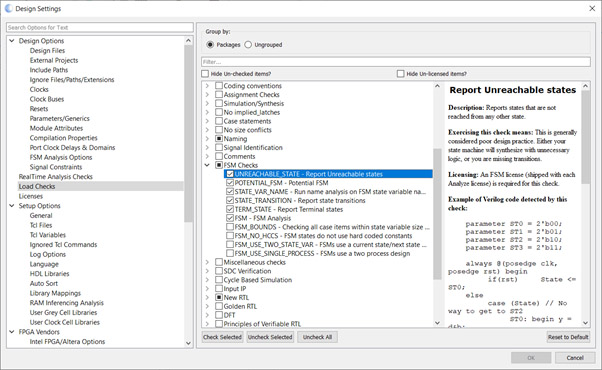Screen dimensions: 602x370
Task: Open Licenses settings
Action: click(31, 196)
